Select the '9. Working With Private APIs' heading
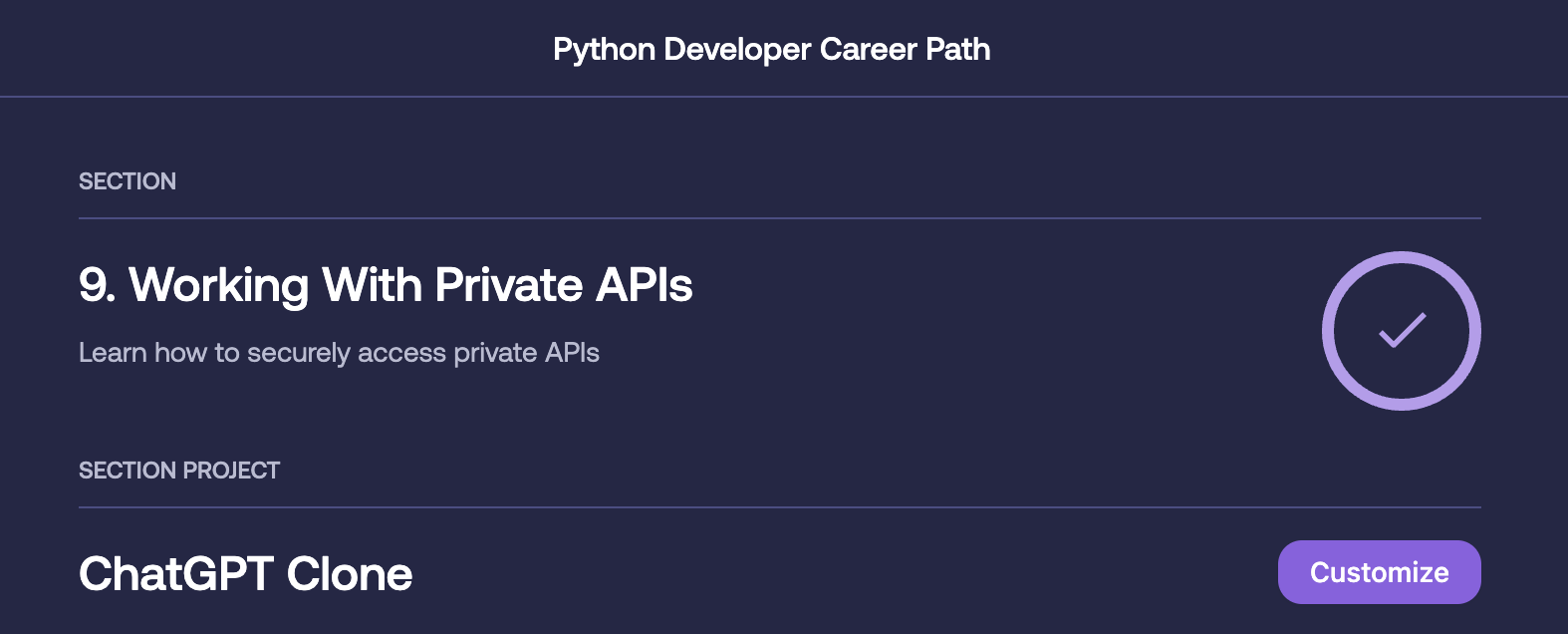This screenshot has width=1568, height=634. [x=386, y=285]
